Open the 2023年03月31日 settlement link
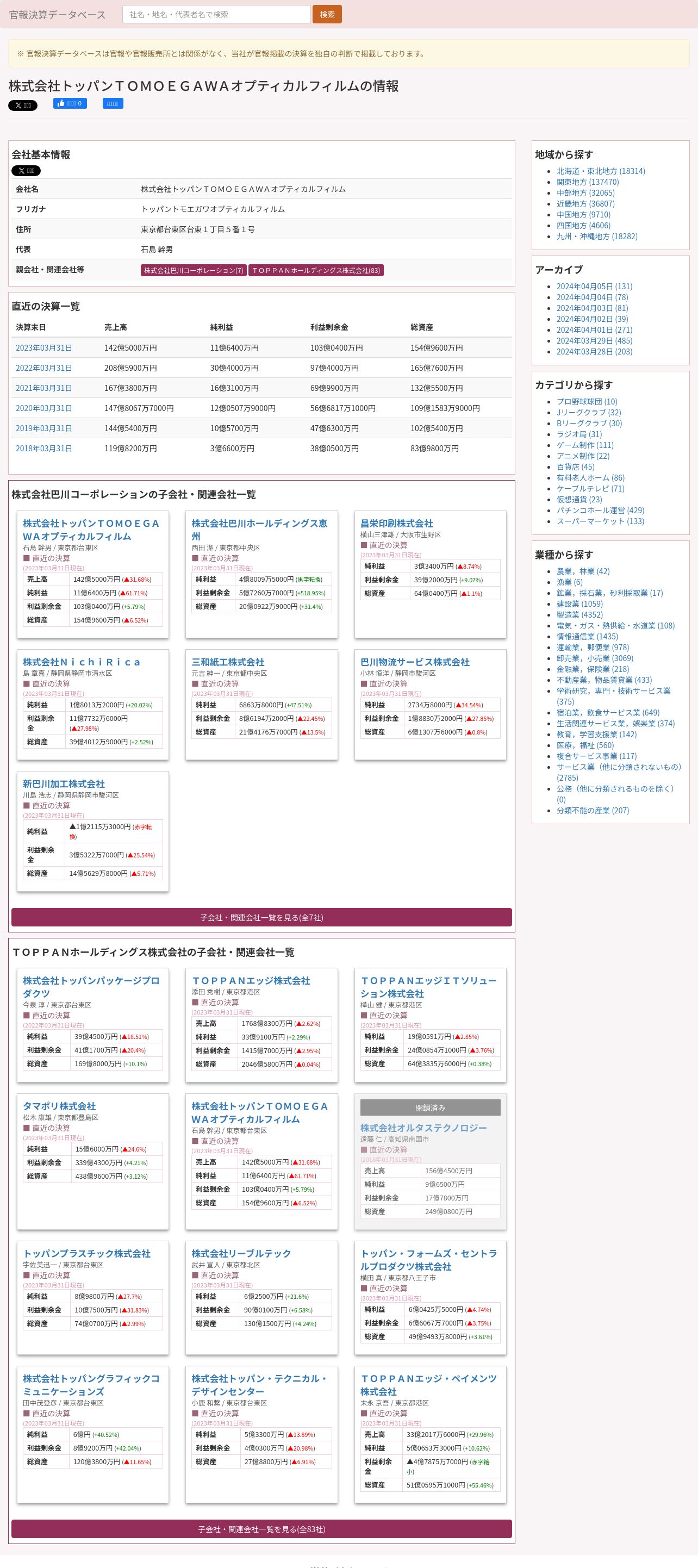698x1568 pixels. (44, 347)
